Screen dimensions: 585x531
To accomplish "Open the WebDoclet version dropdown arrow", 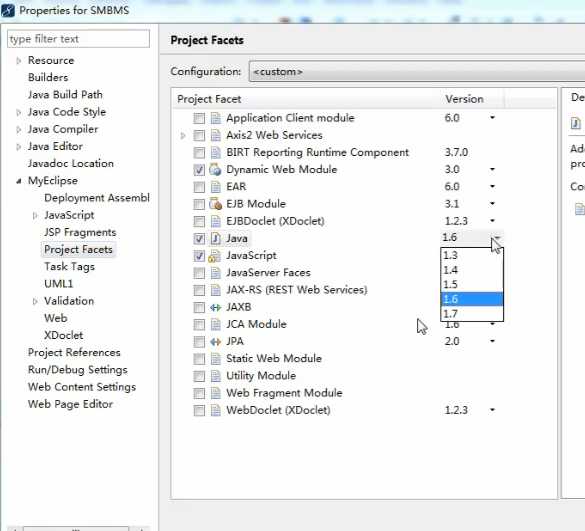I will [x=492, y=410].
